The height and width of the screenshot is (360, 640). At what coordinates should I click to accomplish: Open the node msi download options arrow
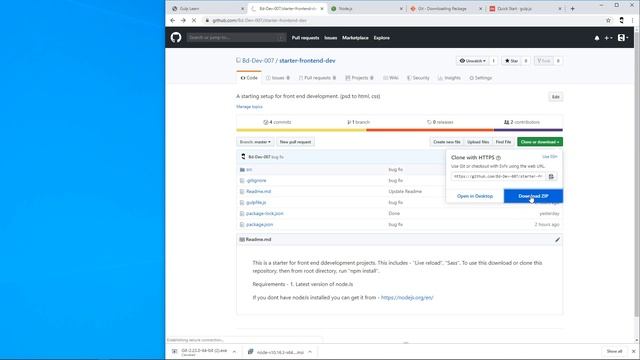[x=310, y=352]
